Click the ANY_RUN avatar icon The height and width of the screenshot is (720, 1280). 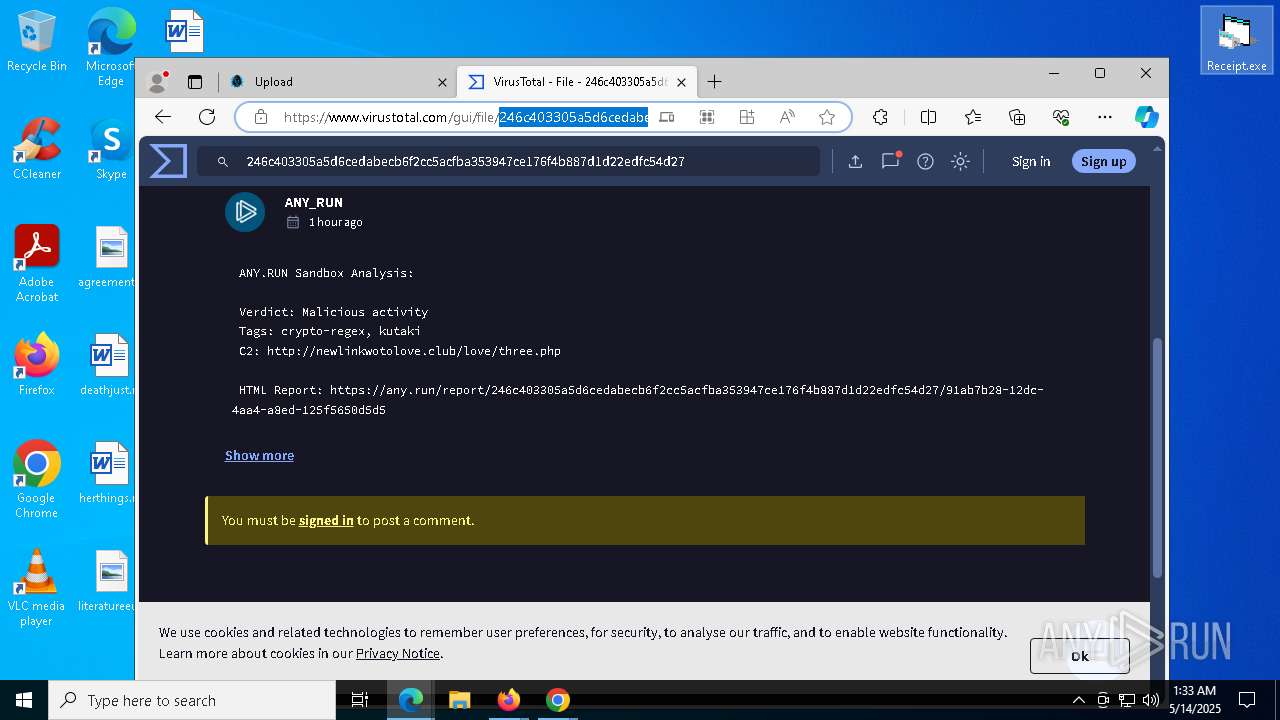pyautogui.click(x=245, y=212)
